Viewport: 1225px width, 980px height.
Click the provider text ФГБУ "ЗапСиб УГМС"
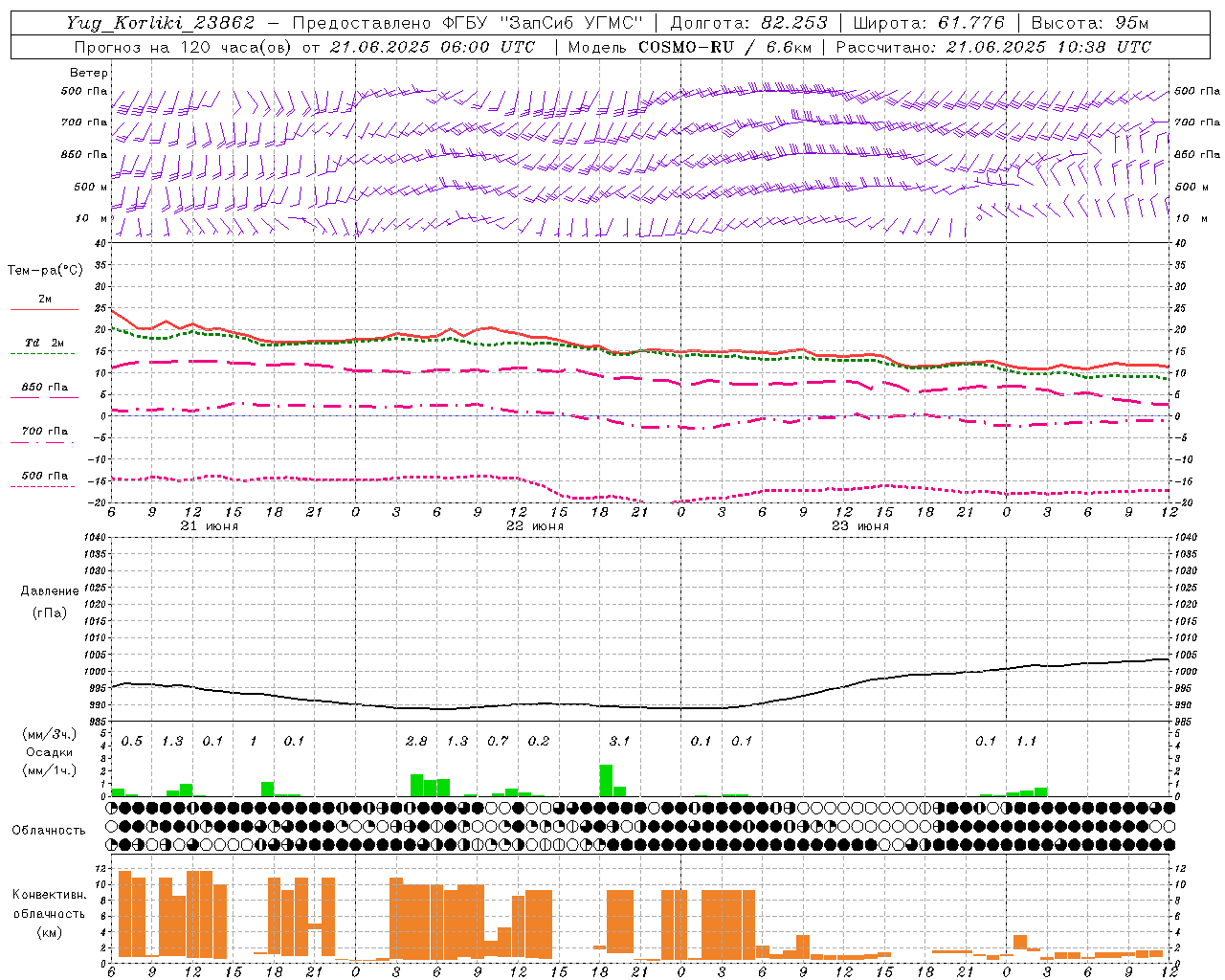543,23
